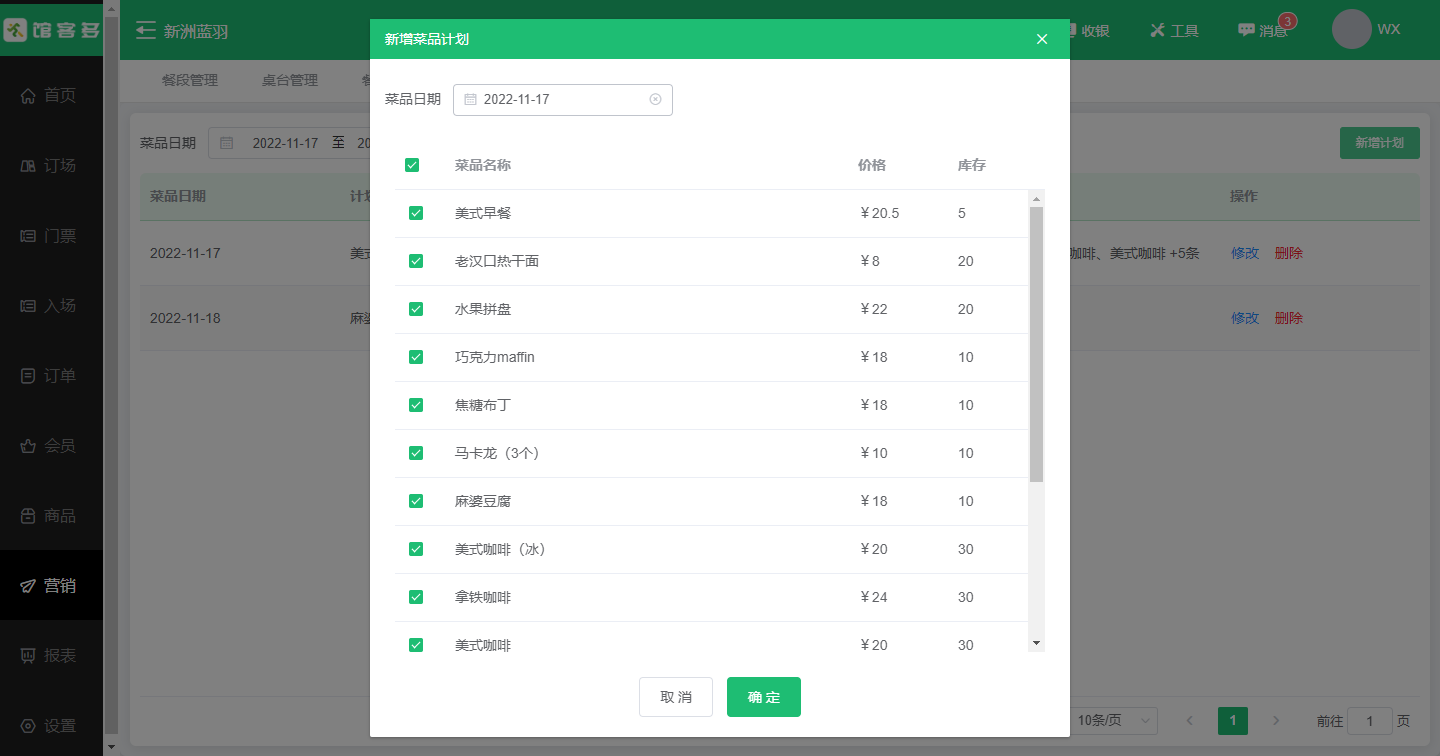Click the 确定 confirm button
Image resolution: width=1440 pixels, height=756 pixels.
tap(763, 697)
